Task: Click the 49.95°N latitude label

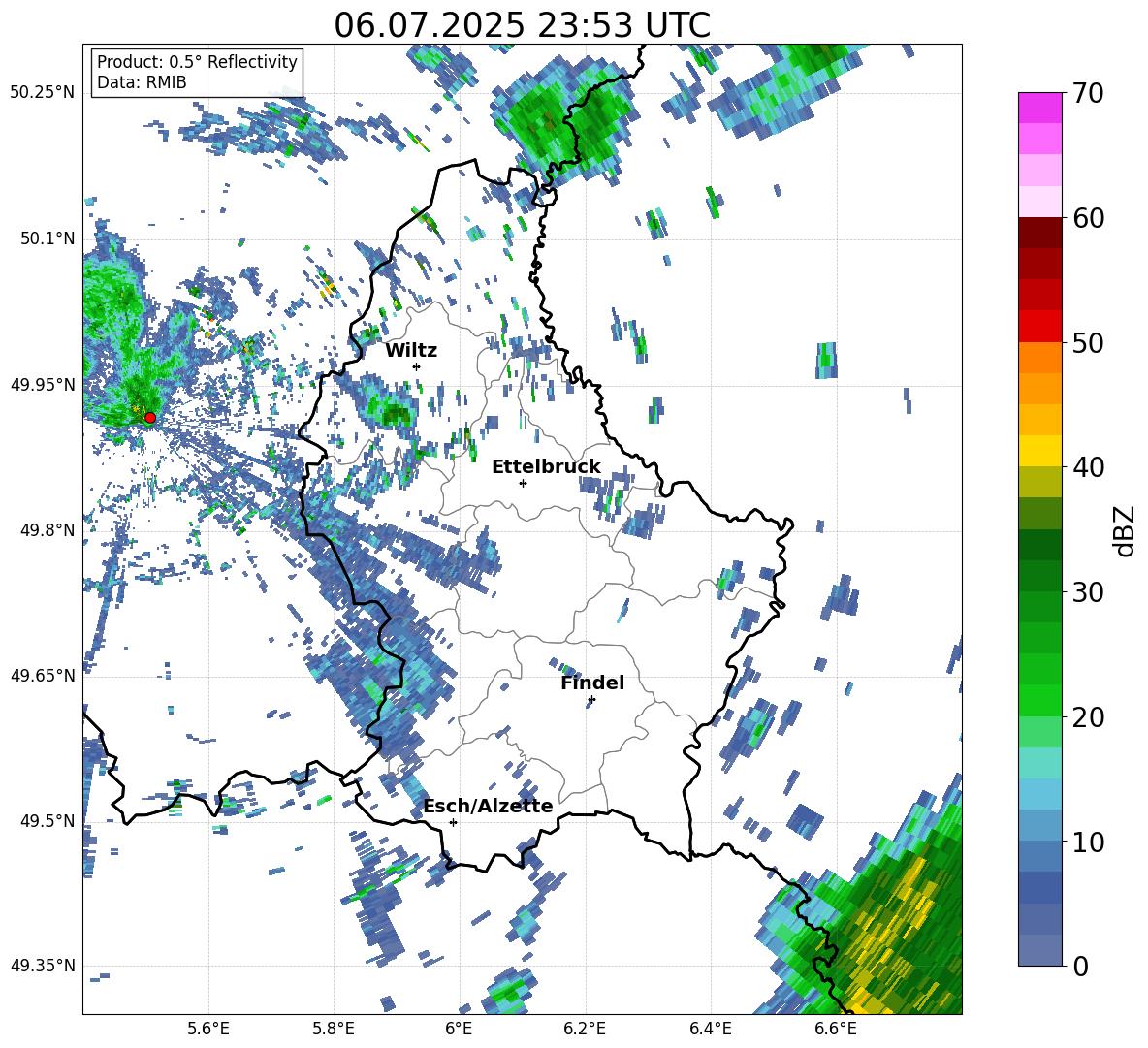Action: pyautogui.click(x=43, y=385)
